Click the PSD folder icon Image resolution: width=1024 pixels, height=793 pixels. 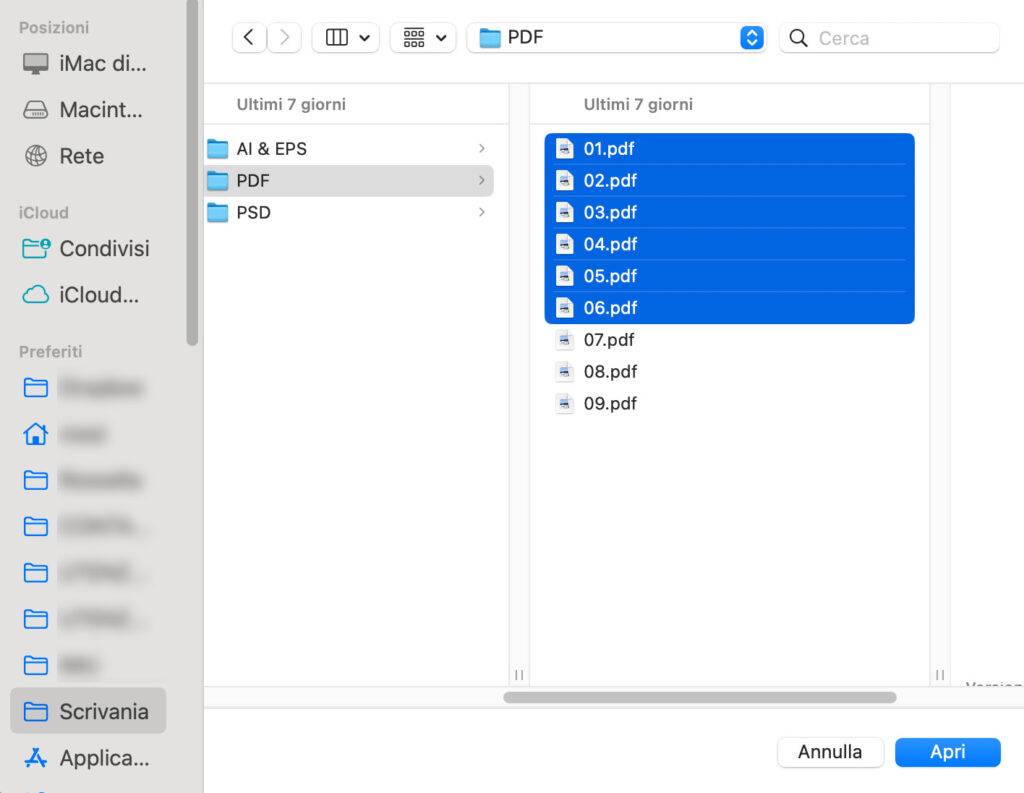click(217, 212)
